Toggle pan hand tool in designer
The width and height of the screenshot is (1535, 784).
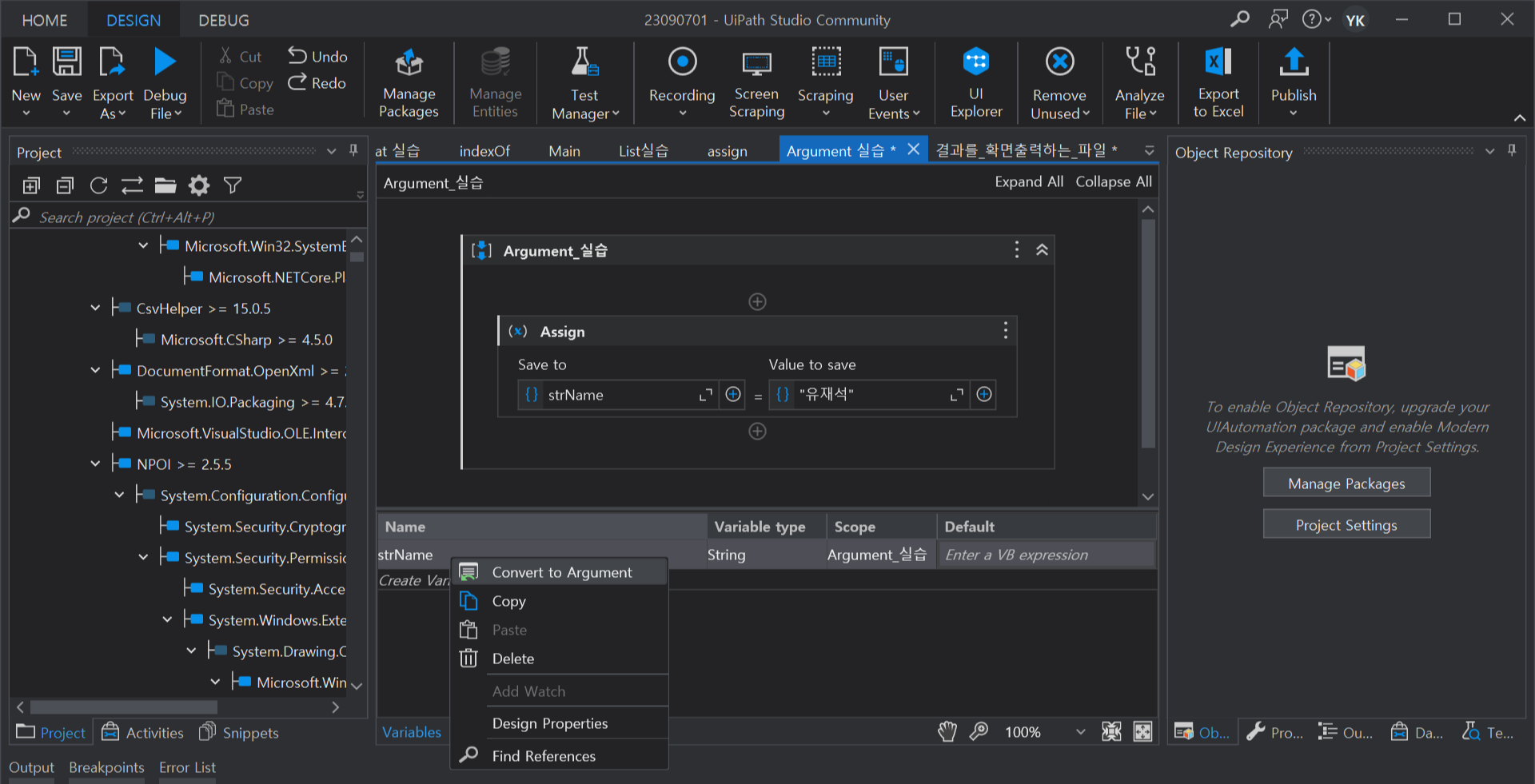click(x=947, y=731)
